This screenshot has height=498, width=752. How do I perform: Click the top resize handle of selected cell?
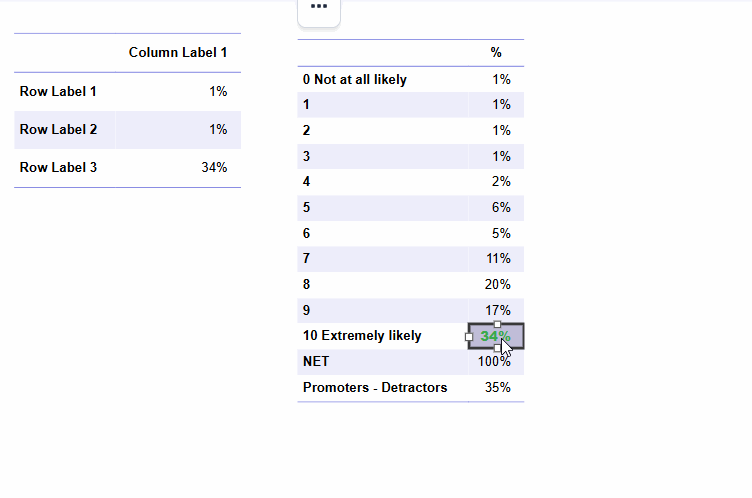[497, 325]
